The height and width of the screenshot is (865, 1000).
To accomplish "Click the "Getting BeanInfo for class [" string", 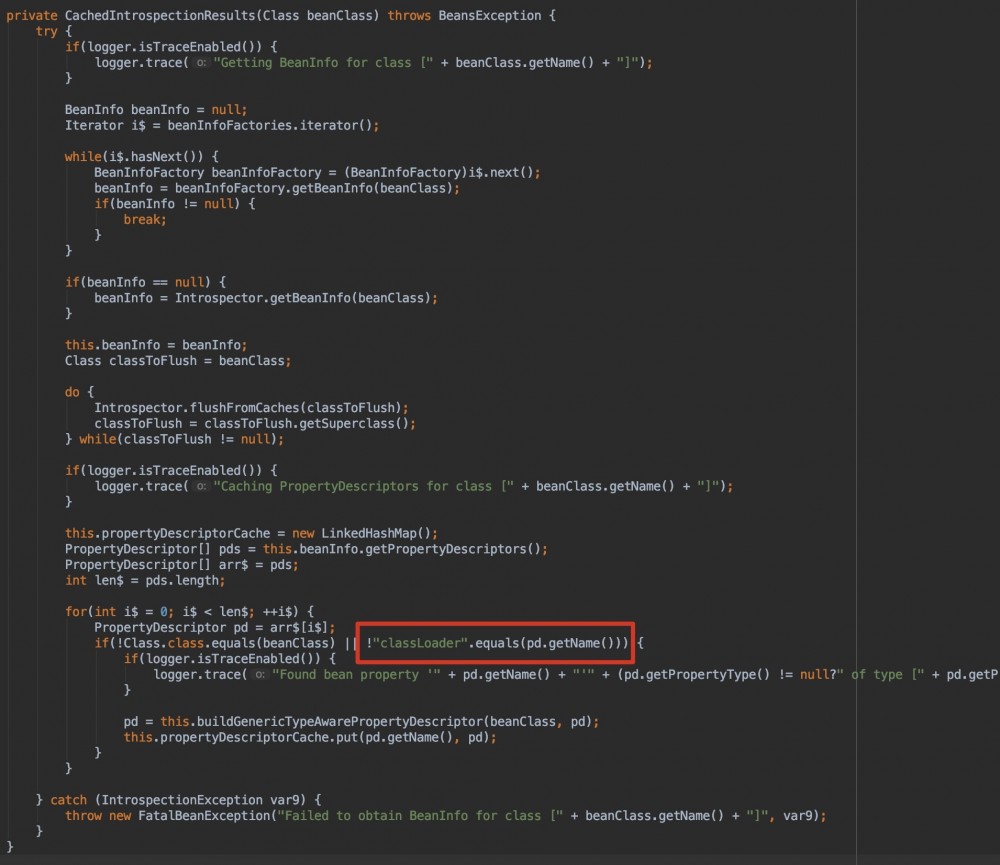I will click(x=323, y=63).
